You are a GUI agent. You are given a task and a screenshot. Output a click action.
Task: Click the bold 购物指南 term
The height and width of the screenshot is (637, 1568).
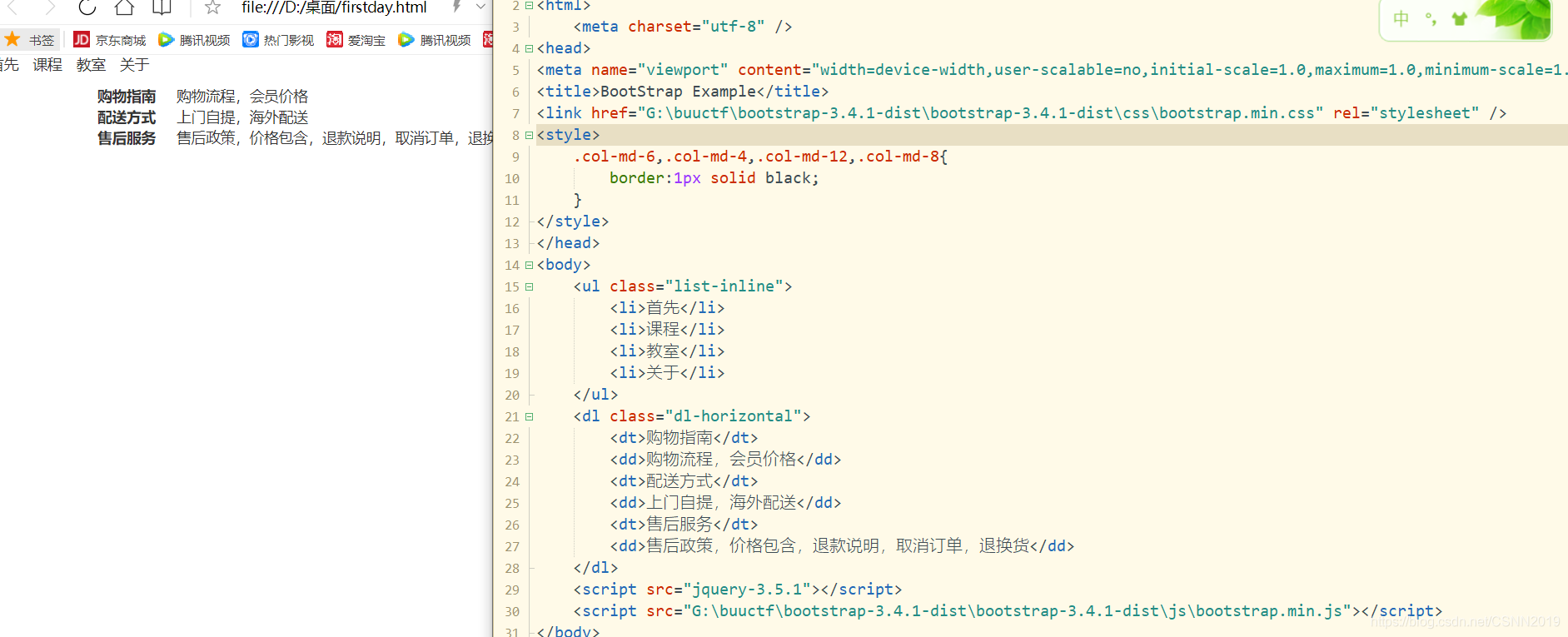(127, 97)
